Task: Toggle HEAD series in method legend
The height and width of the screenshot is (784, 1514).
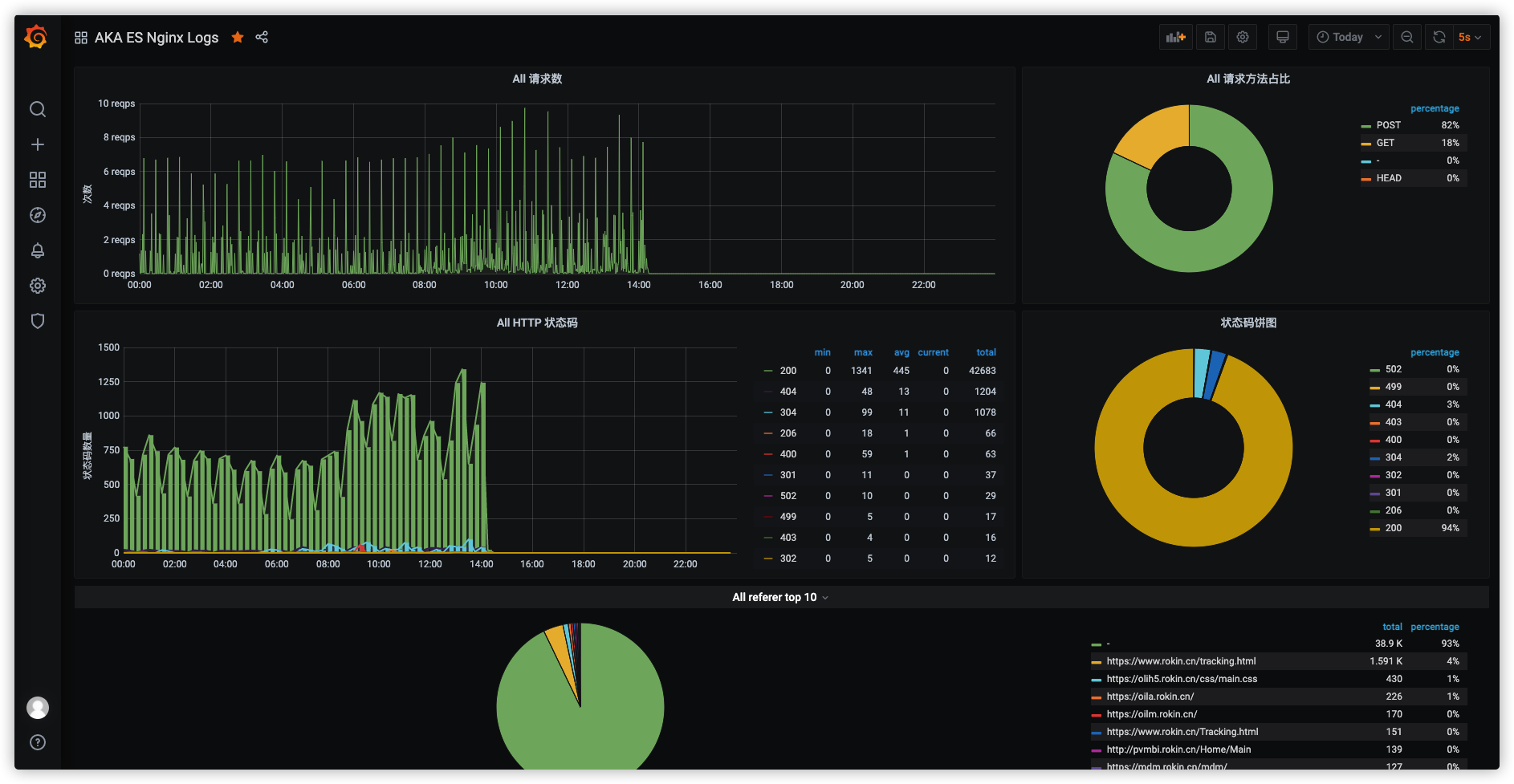Action: pos(1389,178)
